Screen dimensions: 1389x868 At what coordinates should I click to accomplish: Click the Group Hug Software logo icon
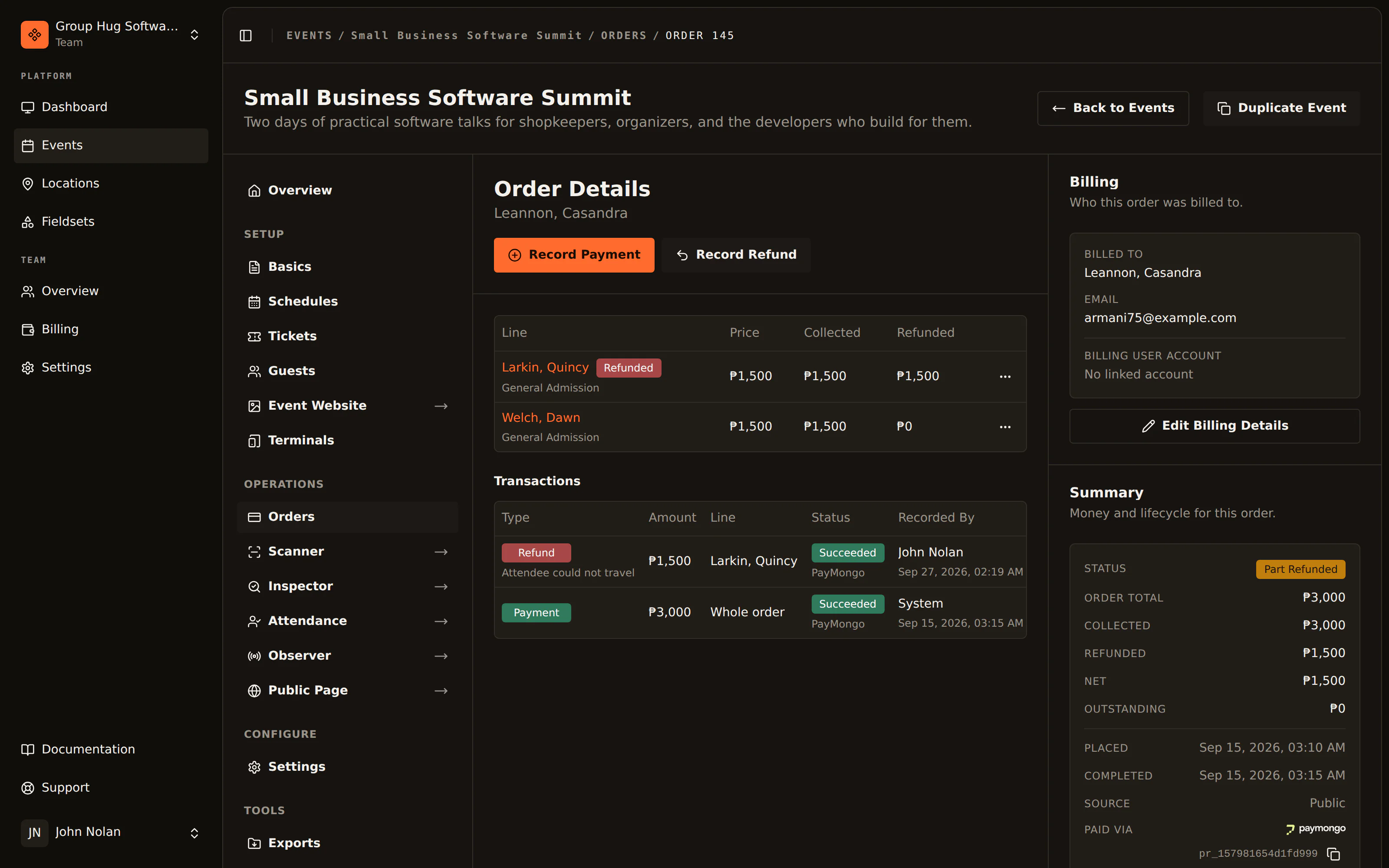click(x=34, y=34)
